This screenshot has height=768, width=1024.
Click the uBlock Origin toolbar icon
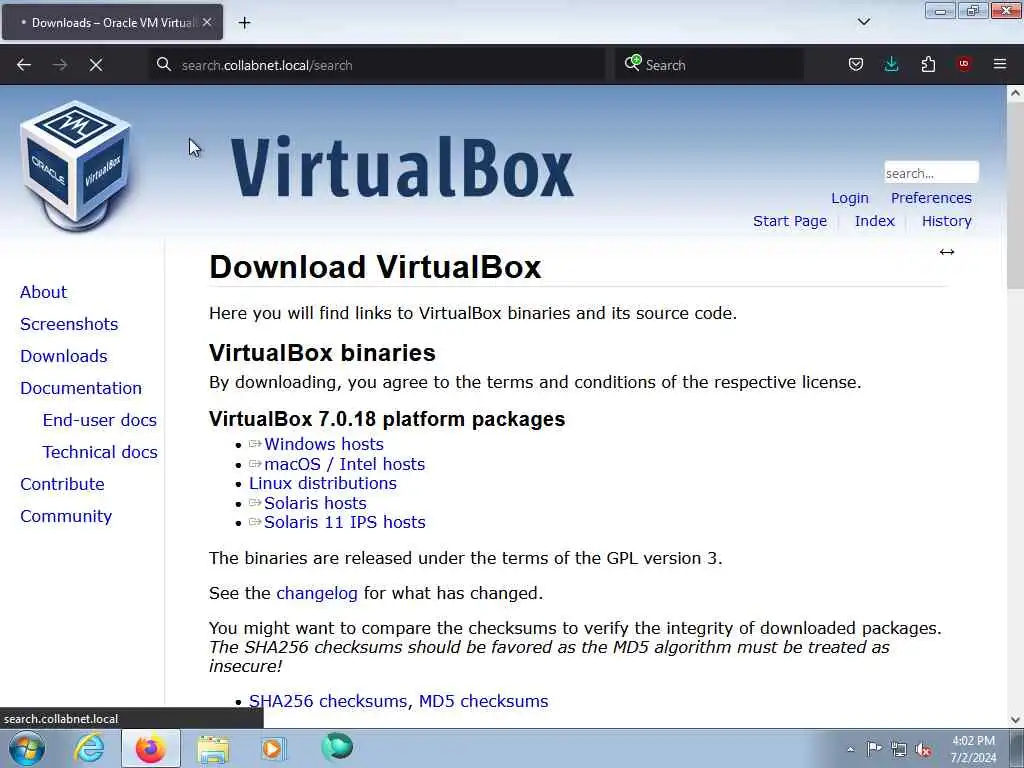pyautogui.click(x=964, y=64)
